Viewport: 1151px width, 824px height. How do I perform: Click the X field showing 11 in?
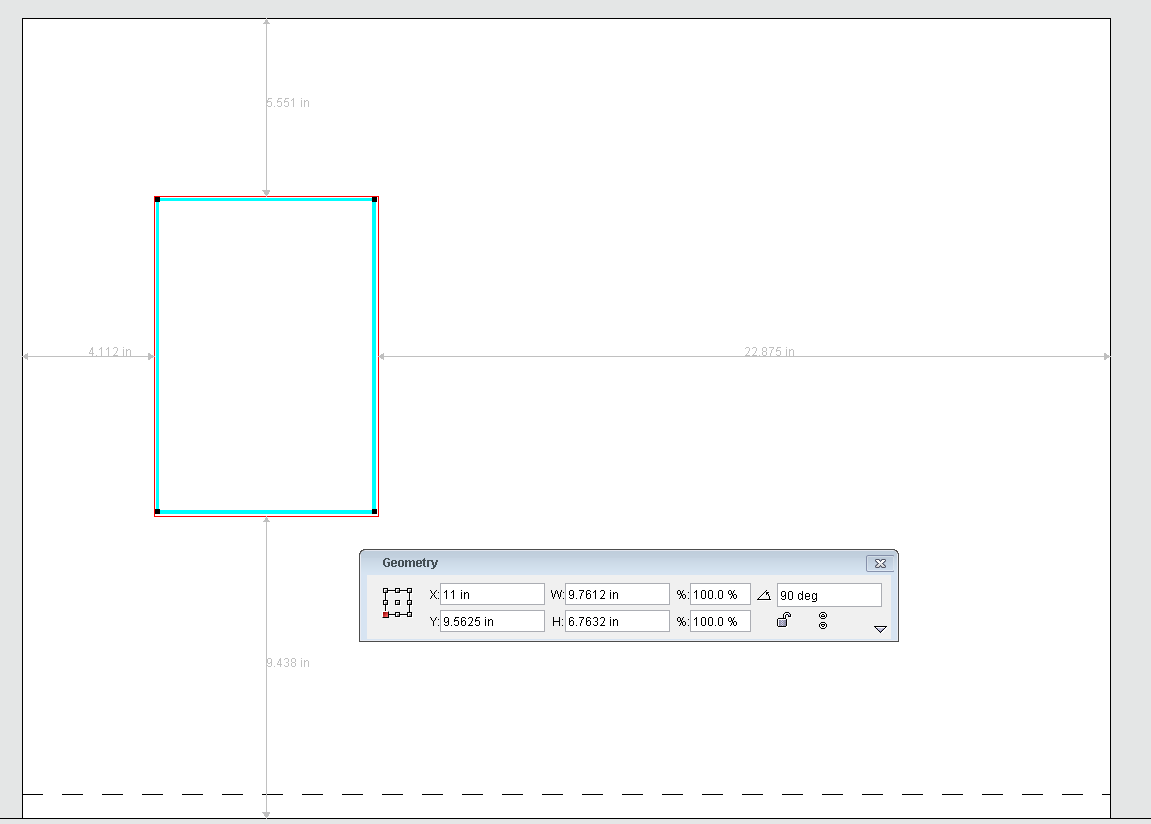[492, 594]
